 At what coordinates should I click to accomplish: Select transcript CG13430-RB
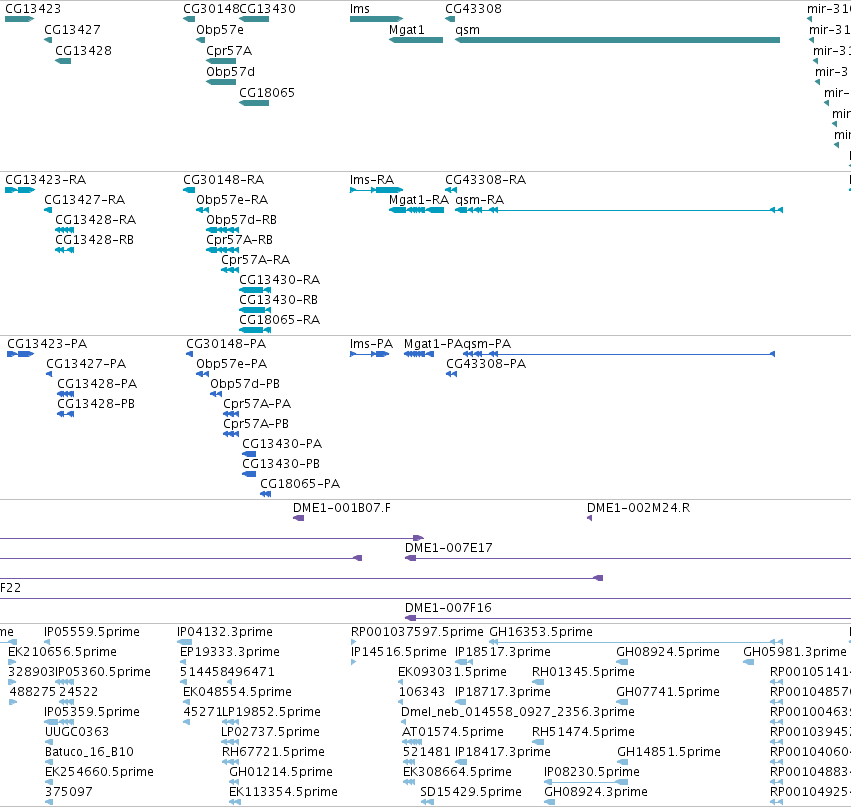click(x=278, y=300)
